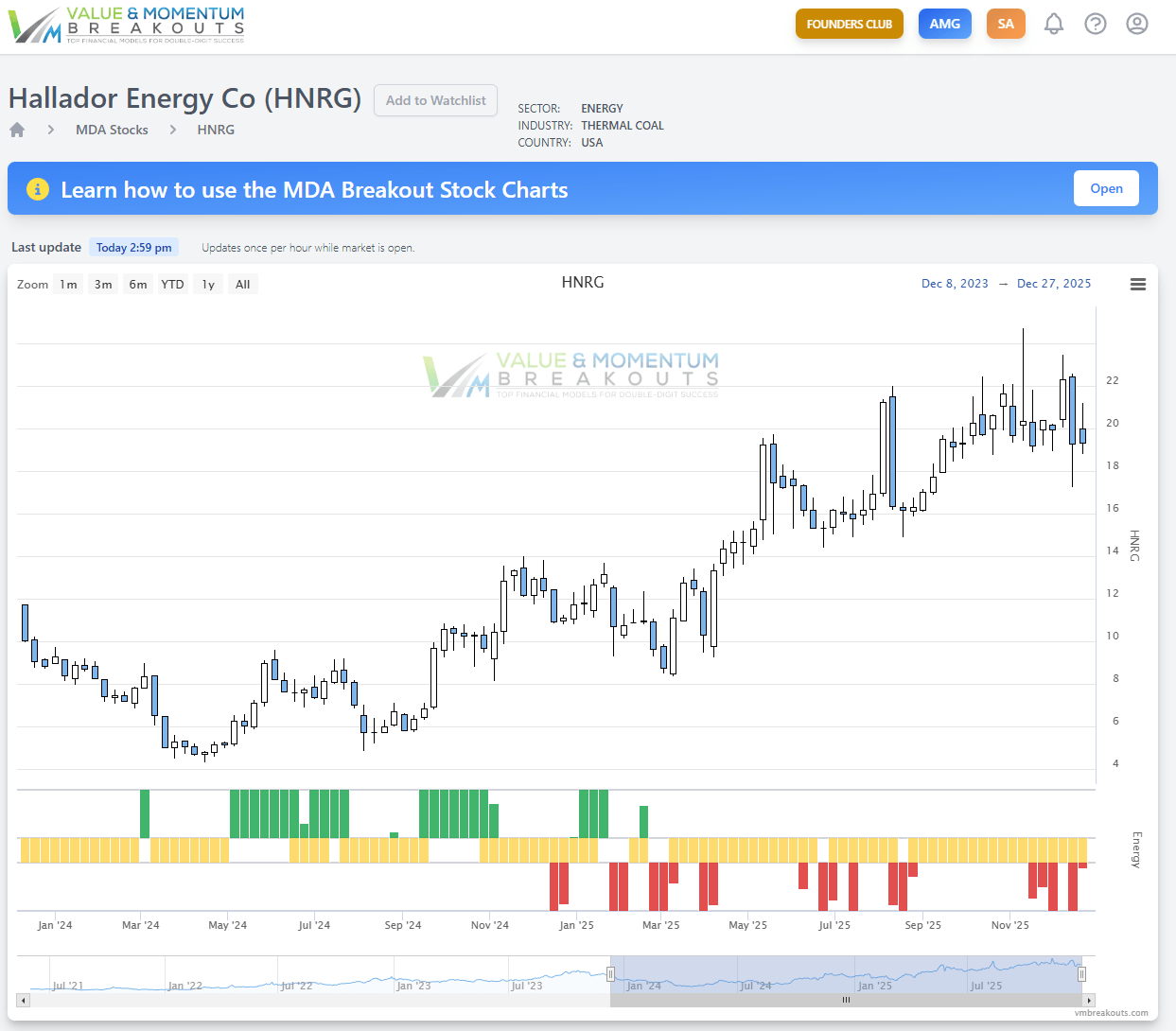
Task: Click the right arrow of the navigator scrollbar
Action: [1089, 1000]
